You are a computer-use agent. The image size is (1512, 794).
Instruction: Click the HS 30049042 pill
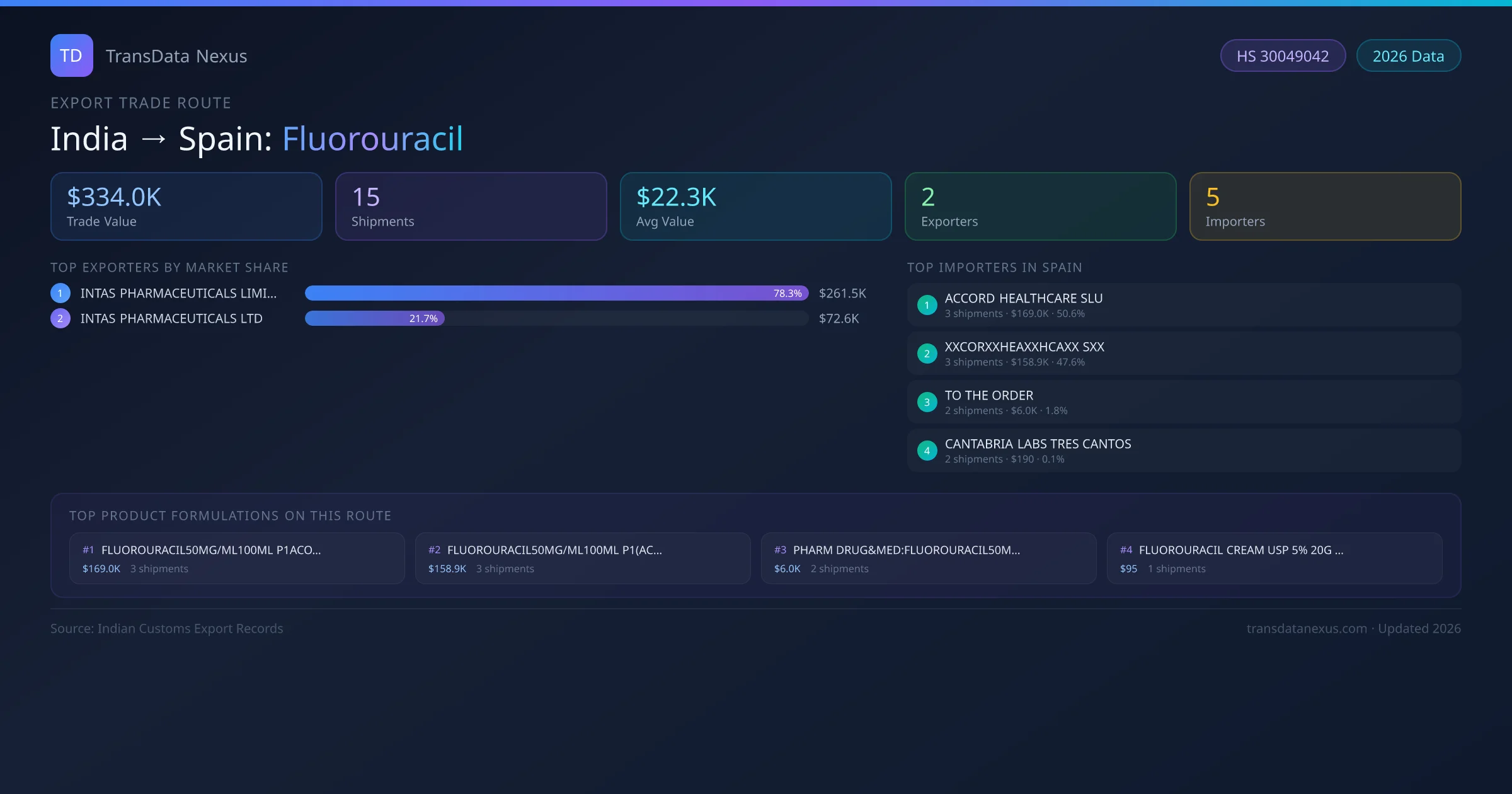pyautogui.click(x=1283, y=56)
